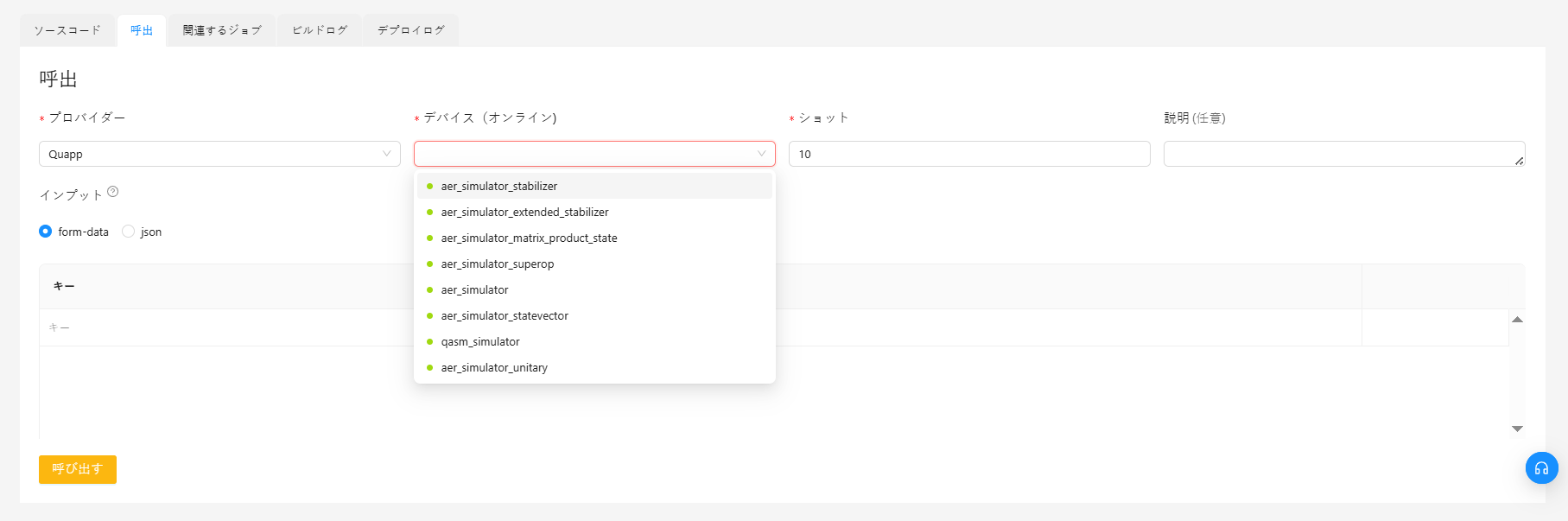Click the help icon beside インプット
The height and width of the screenshot is (521, 1568).
click(113, 192)
